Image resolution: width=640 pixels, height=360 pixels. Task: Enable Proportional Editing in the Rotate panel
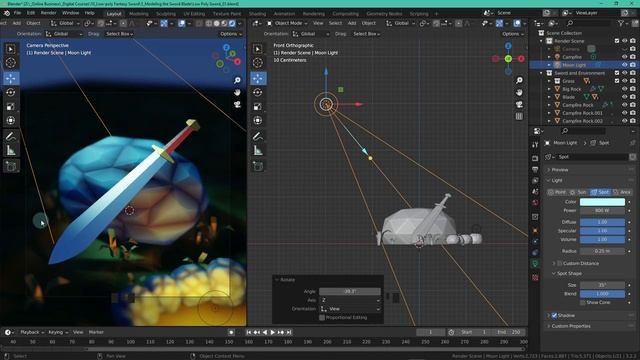pyautogui.click(x=322, y=317)
